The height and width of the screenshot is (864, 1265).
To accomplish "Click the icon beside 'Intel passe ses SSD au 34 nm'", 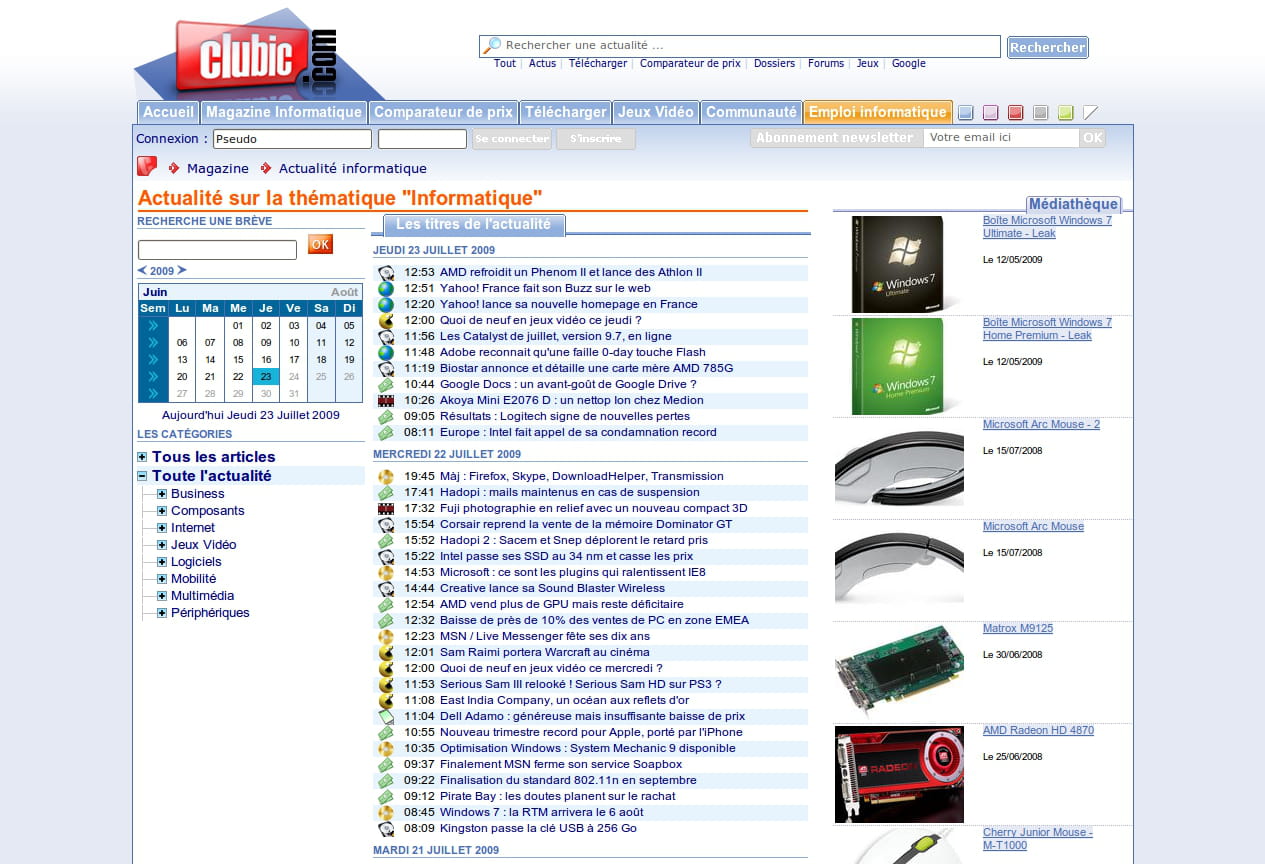I will tap(386, 556).
